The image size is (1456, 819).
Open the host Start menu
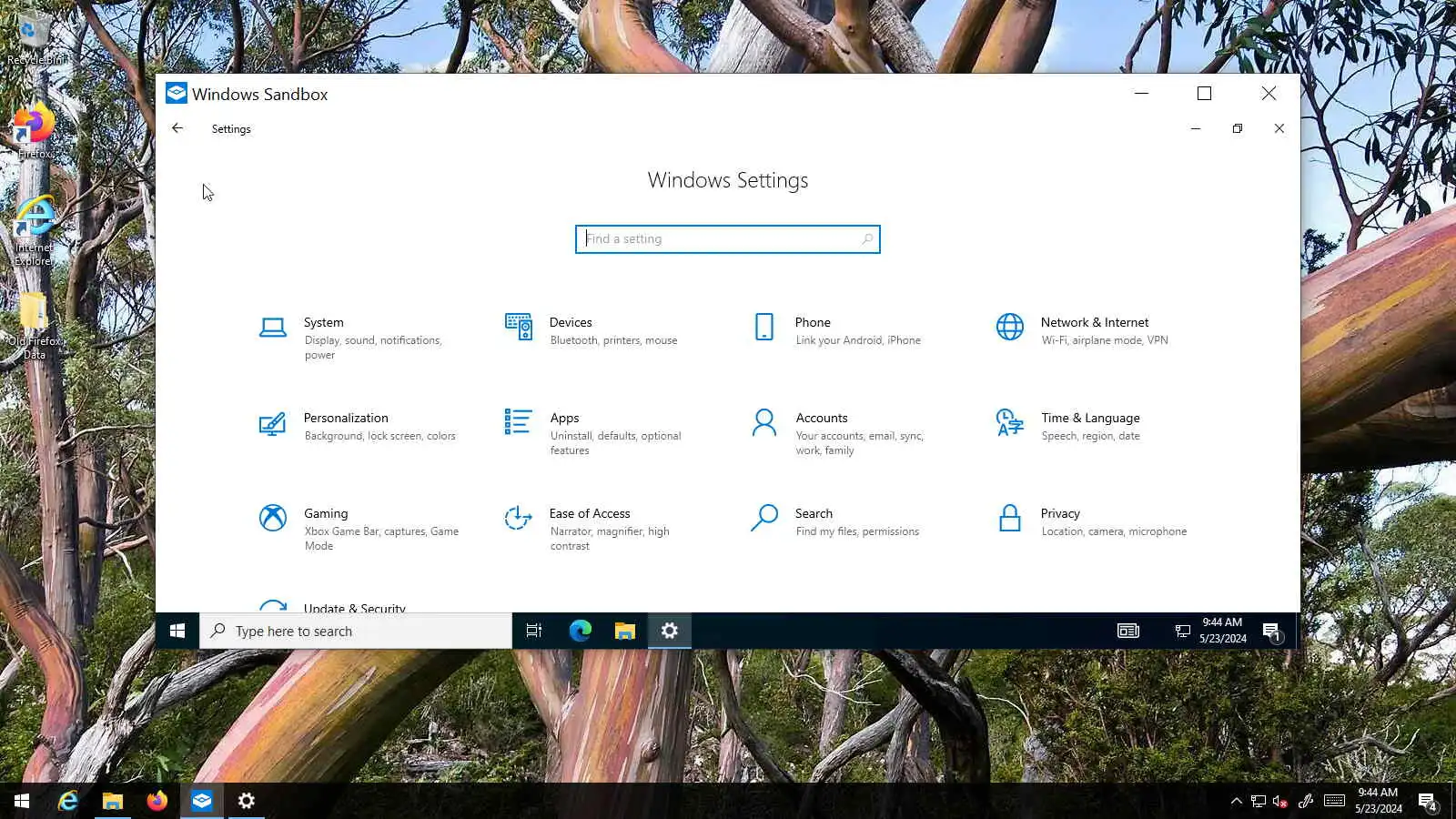(22, 801)
